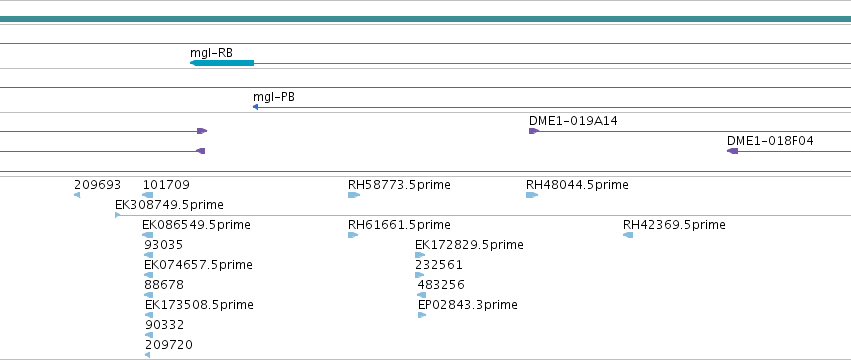Select the 483256 feature glyph
Screen dimensions: 851x360
[x=422, y=295]
